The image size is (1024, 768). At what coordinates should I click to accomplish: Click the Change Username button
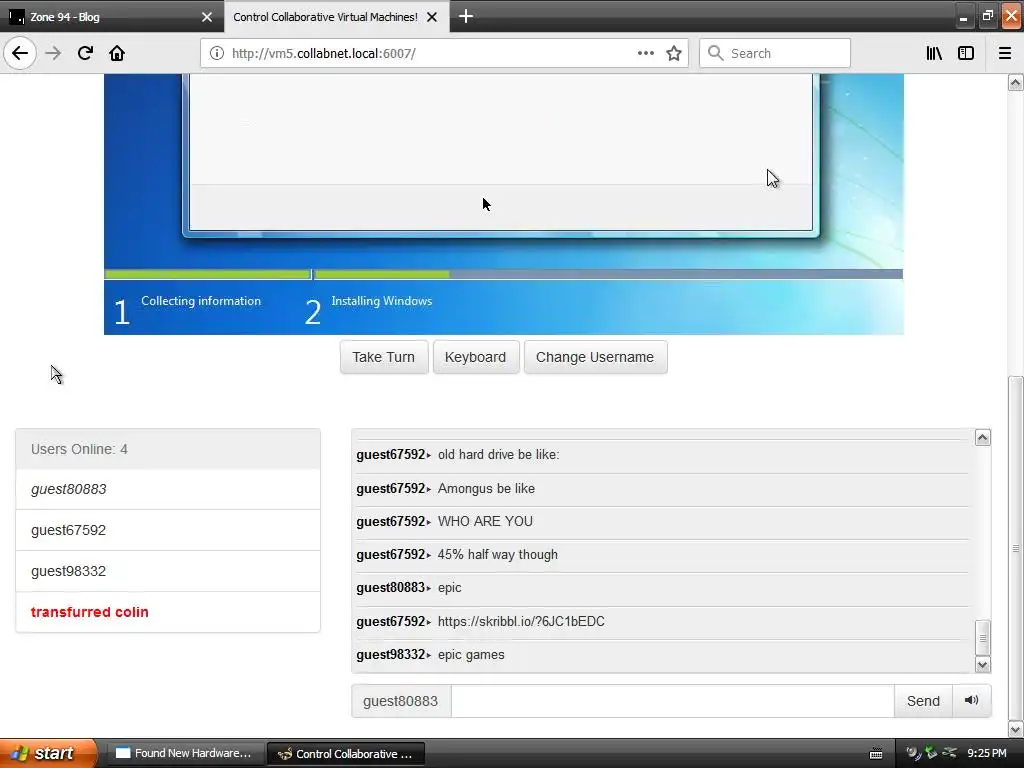pos(595,357)
